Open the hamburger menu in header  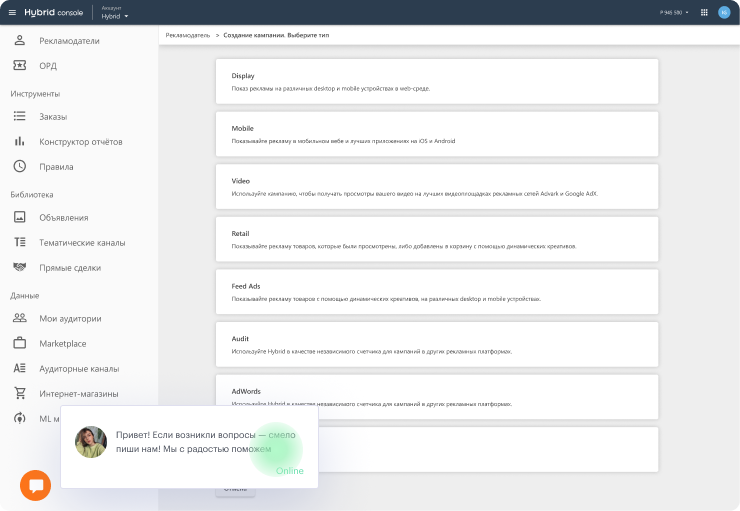[x=12, y=12]
